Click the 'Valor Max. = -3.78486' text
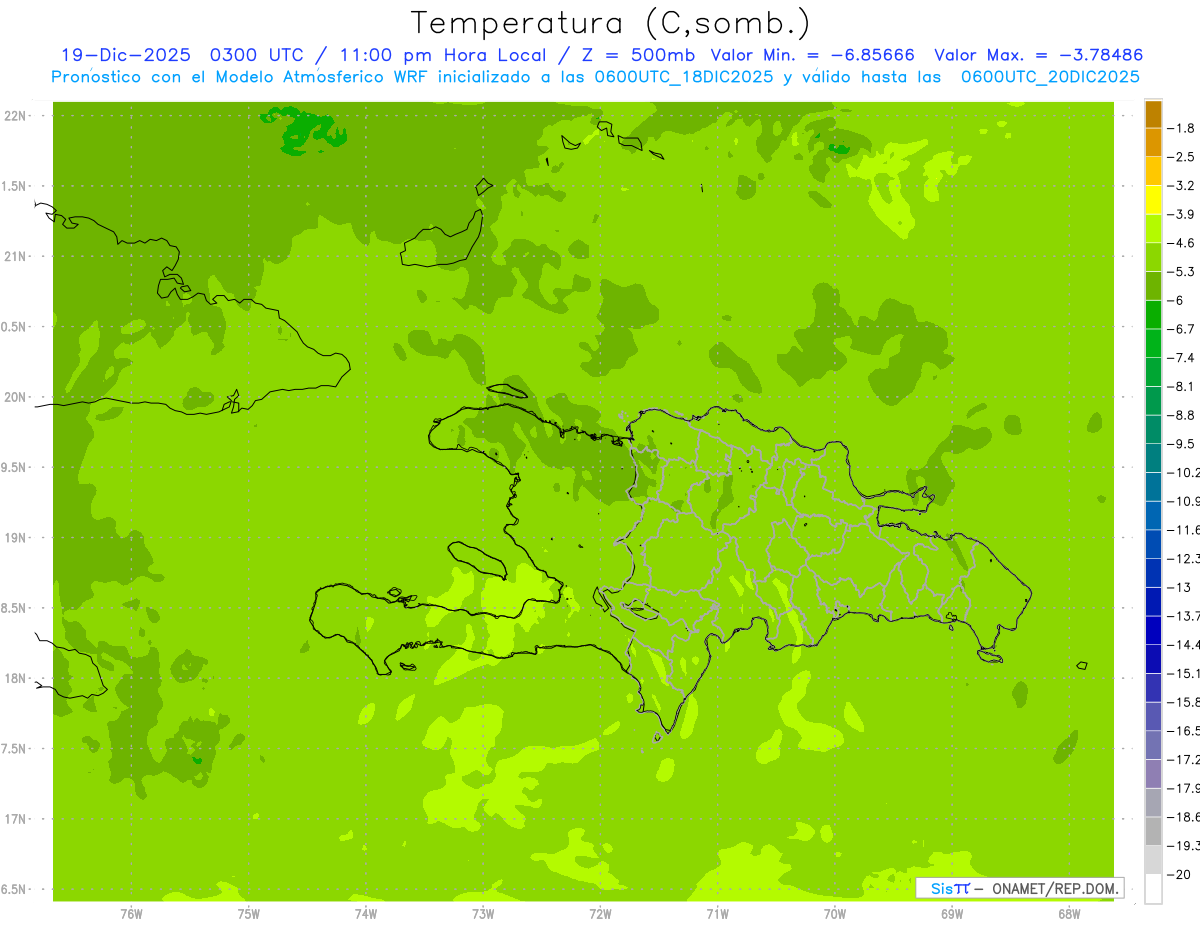The image size is (1200, 927). 1039,55
